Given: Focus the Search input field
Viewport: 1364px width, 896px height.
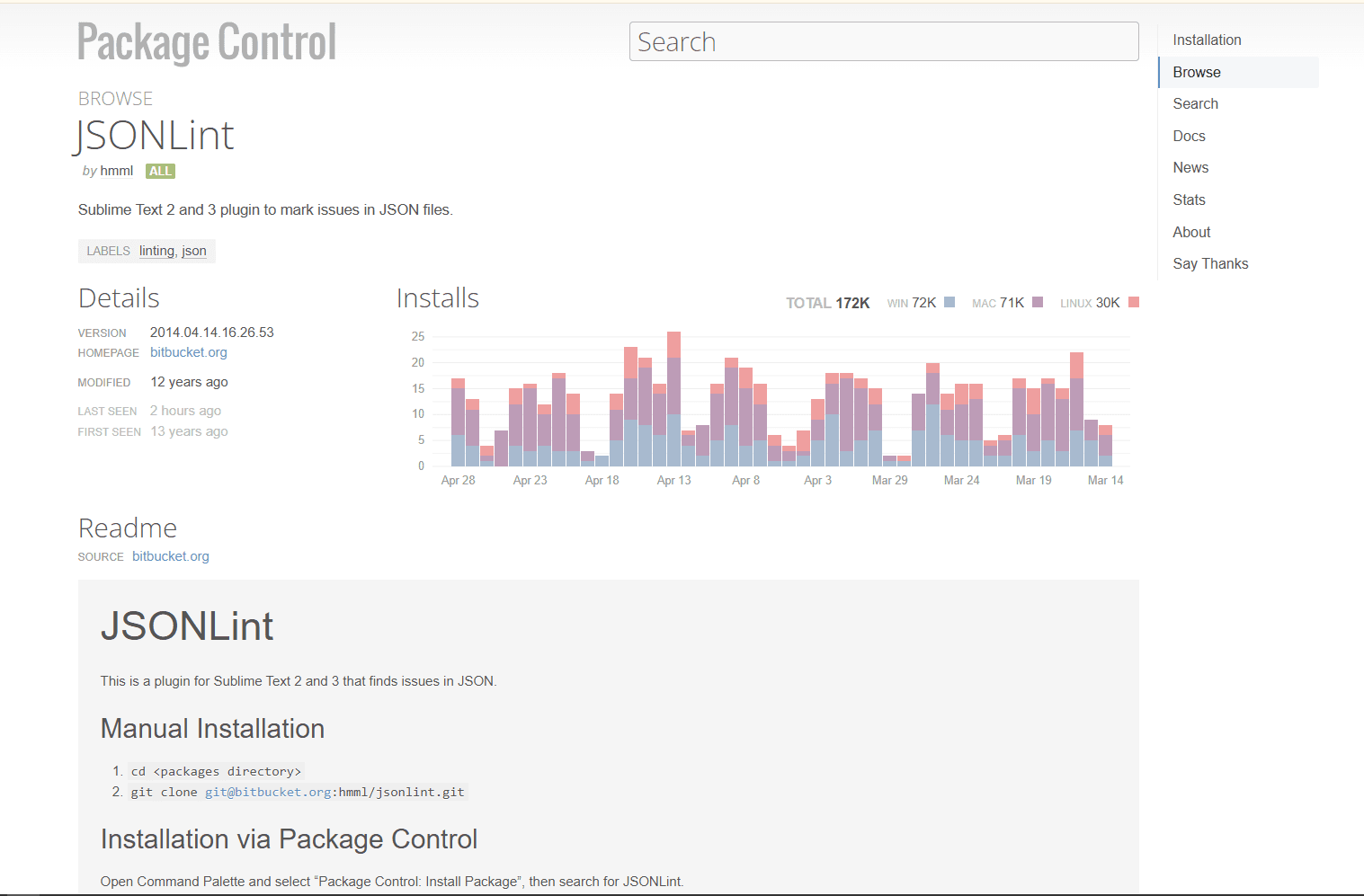Looking at the screenshot, I should [883, 42].
